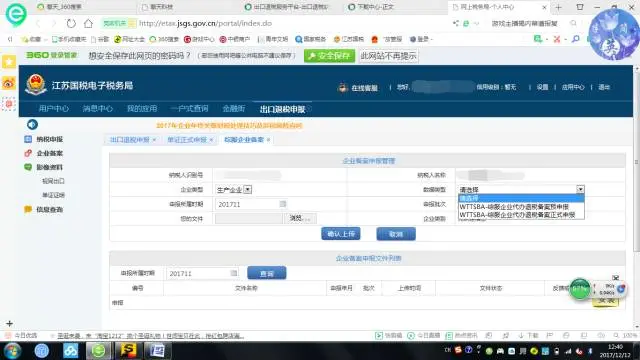Click the 纳税申报 sidebar icon
The height and width of the screenshot is (360, 640).
[28, 139]
